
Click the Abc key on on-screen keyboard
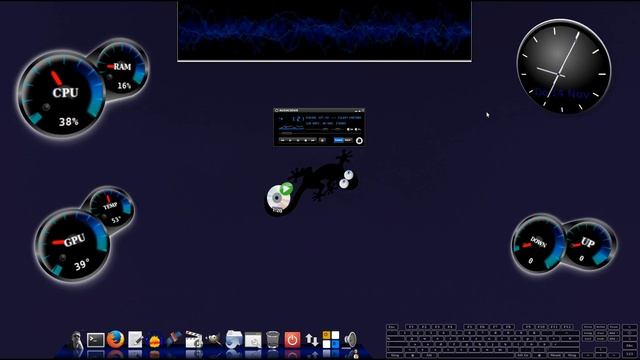click(630, 346)
